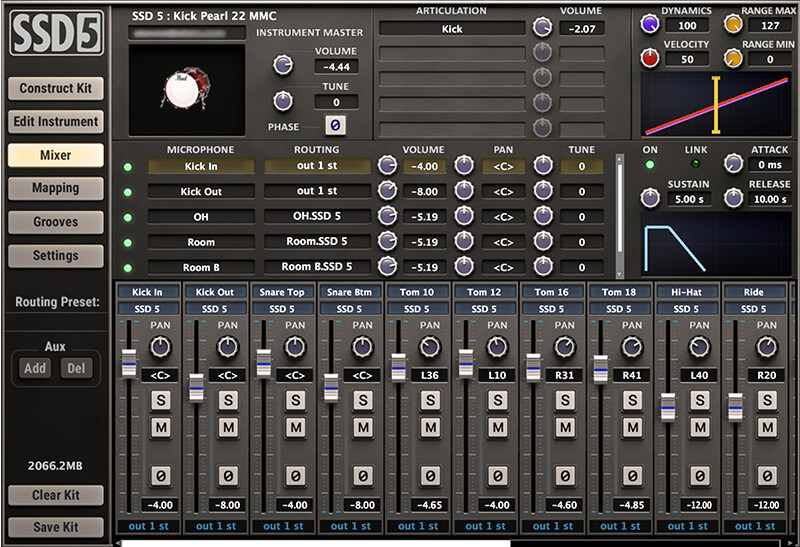Toggle the envelope ON indicator

(x=651, y=165)
